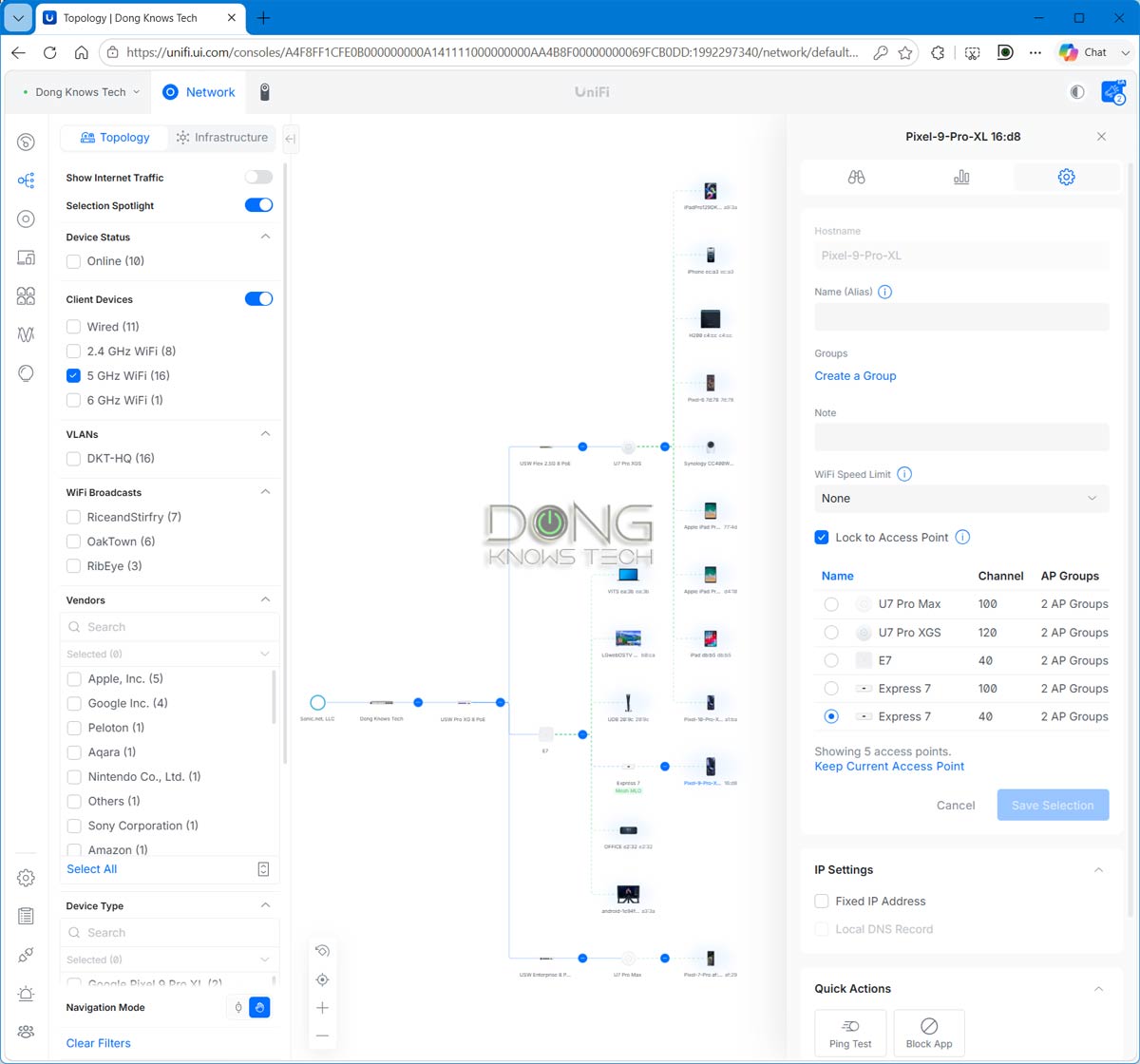Click the zoom out minus icon

323,1035
